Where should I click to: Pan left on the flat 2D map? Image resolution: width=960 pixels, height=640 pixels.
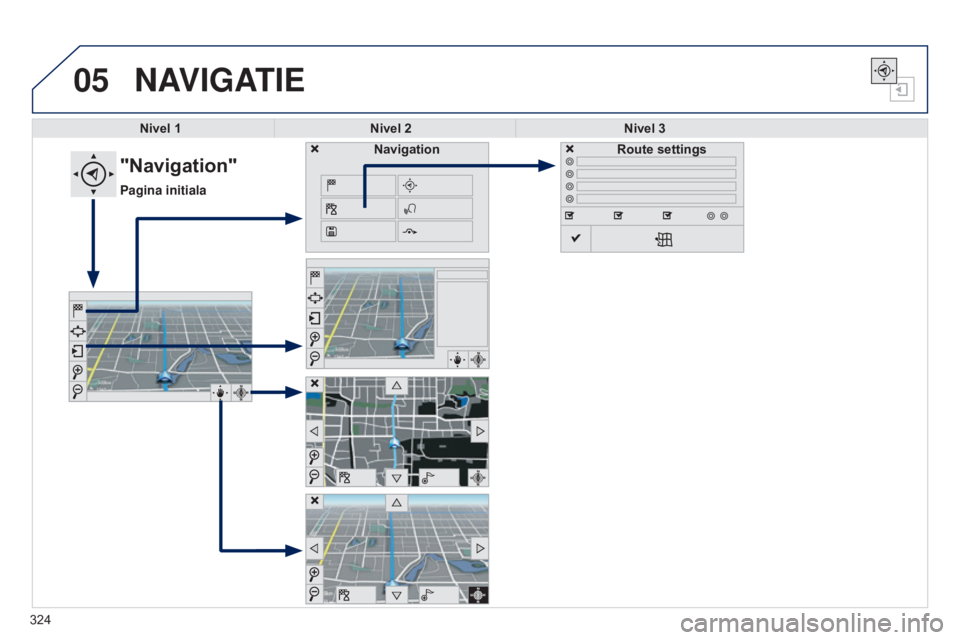pyautogui.click(x=314, y=431)
